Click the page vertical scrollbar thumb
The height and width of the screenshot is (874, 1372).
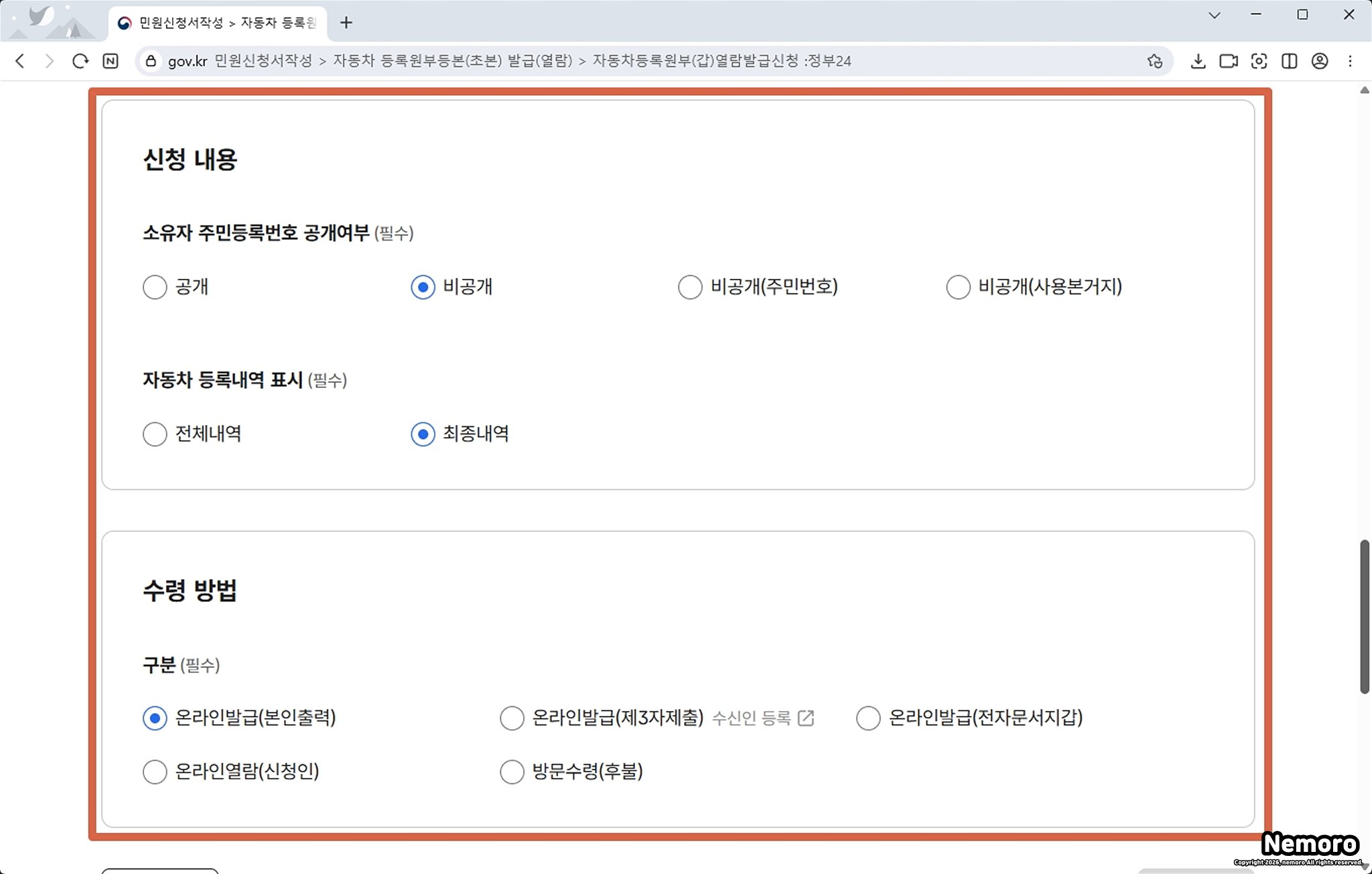click(1364, 617)
